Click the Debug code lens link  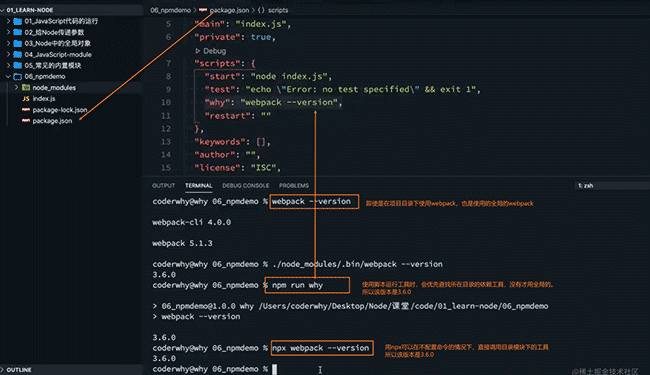pyautogui.click(x=214, y=51)
